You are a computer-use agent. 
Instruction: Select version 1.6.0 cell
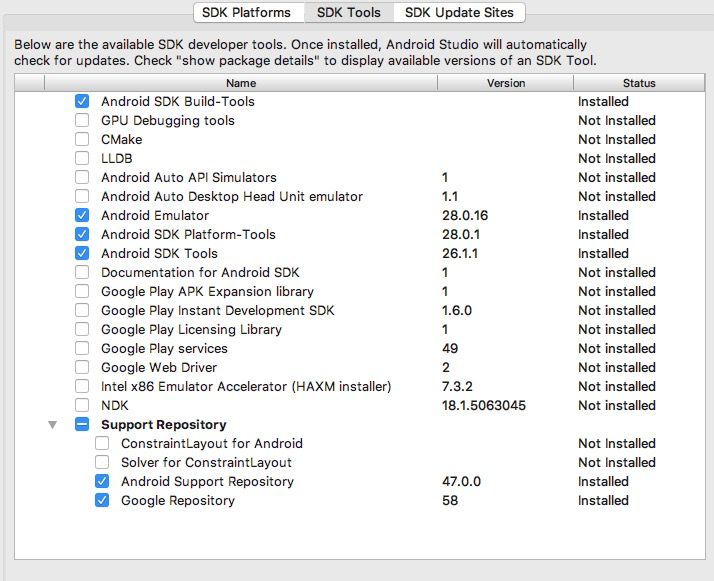click(457, 311)
